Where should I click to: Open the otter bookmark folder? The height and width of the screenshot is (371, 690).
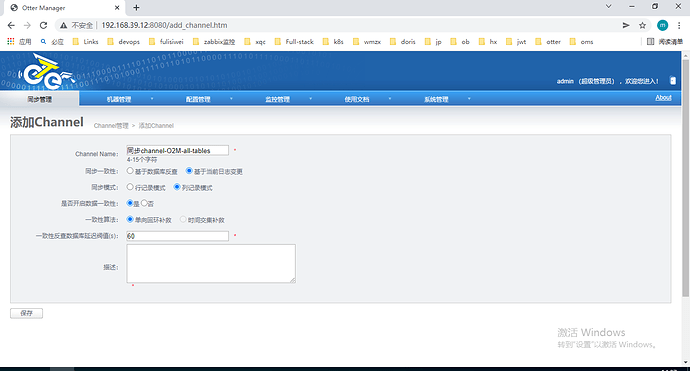click(x=548, y=42)
